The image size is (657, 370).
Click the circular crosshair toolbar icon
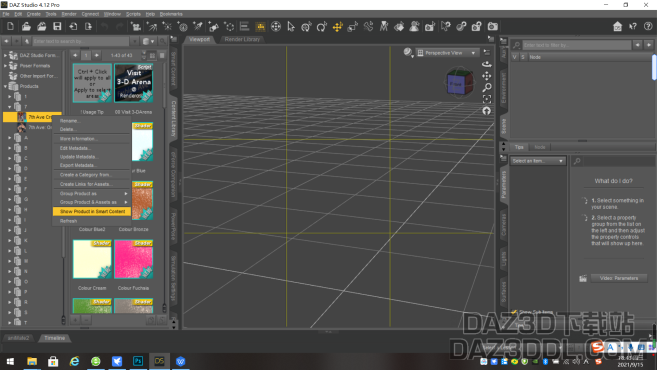(276, 27)
